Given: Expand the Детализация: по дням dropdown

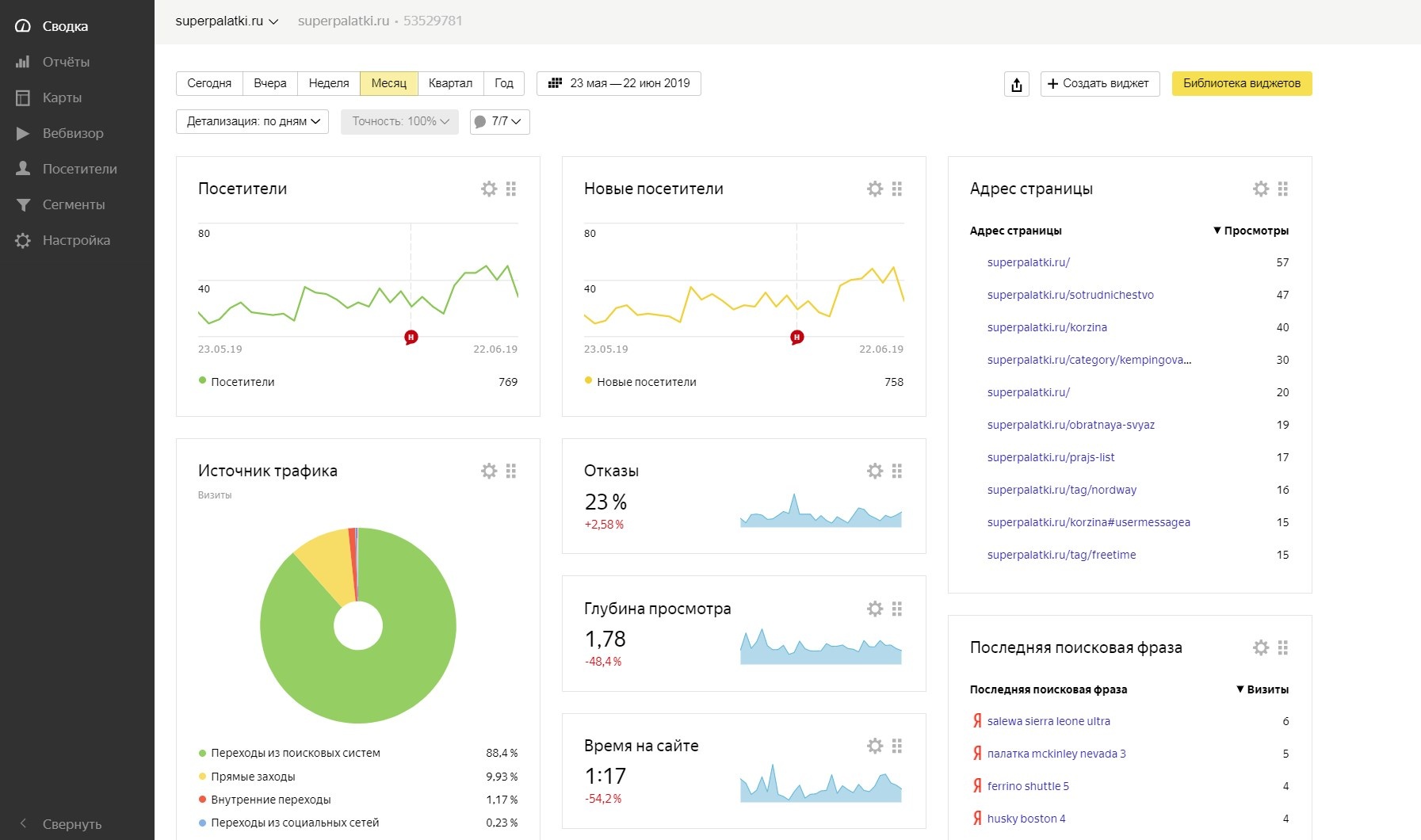Looking at the screenshot, I should (x=252, y=121).
